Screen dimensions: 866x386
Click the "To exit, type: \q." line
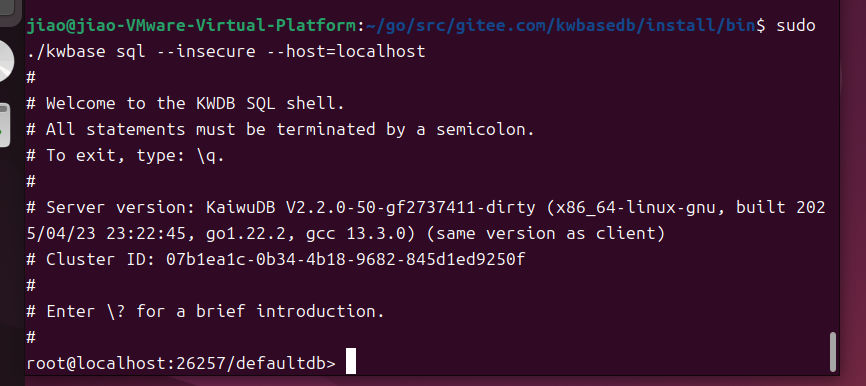tap(125, 156)
